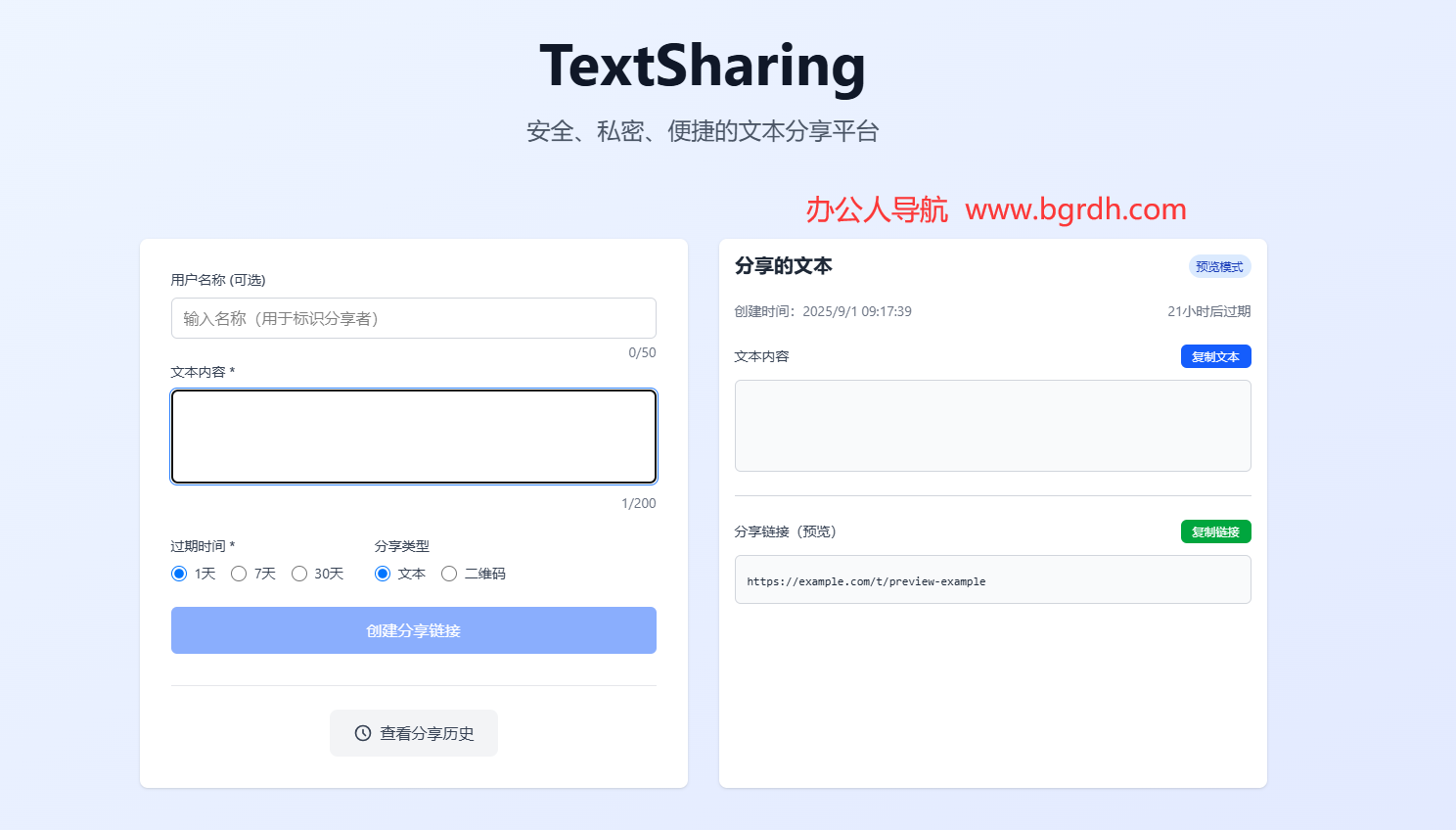Click inside the 文本内容 textarea

click(x=414, y=437)
